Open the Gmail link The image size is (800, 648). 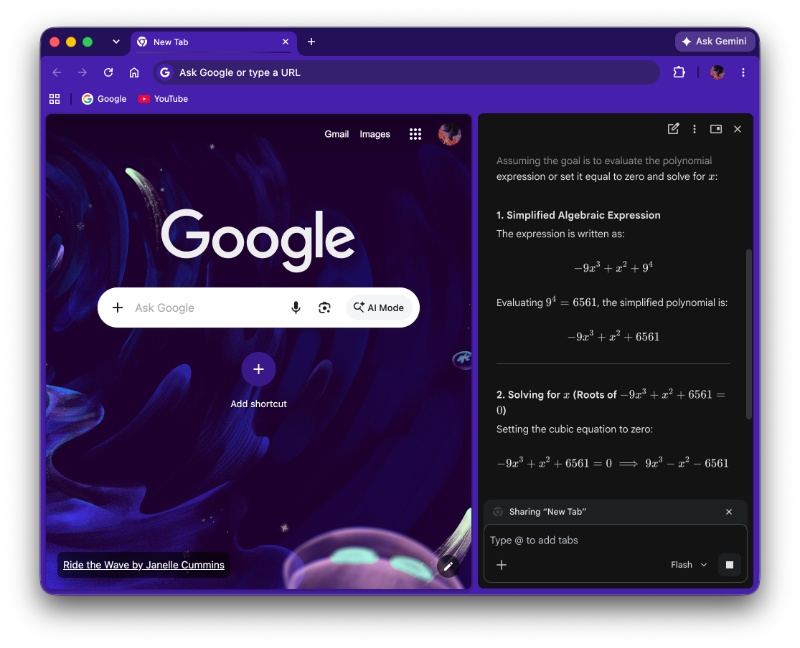click(x=337, y=134)
